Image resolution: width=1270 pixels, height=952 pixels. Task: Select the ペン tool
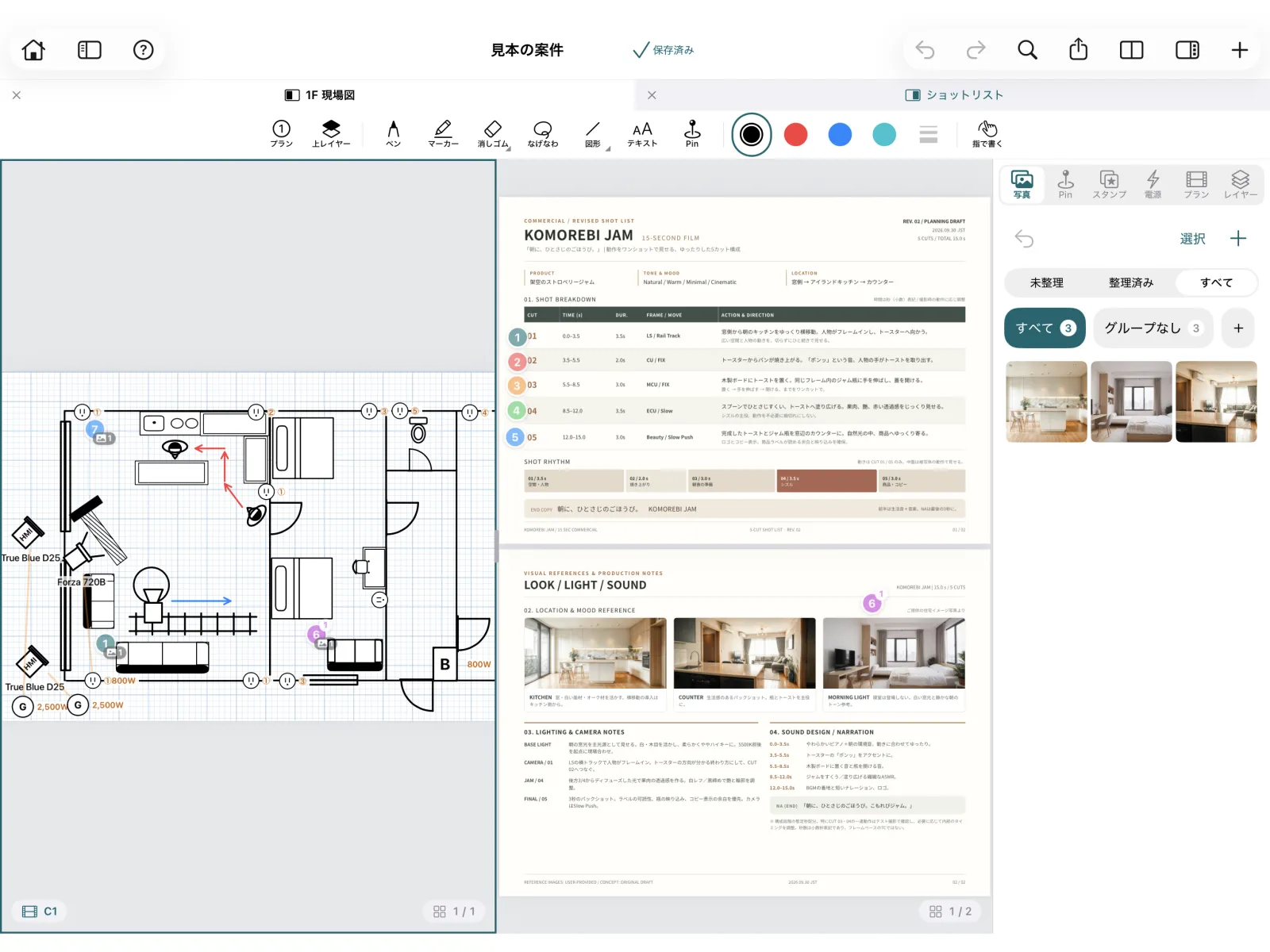[x=393, y=133]
